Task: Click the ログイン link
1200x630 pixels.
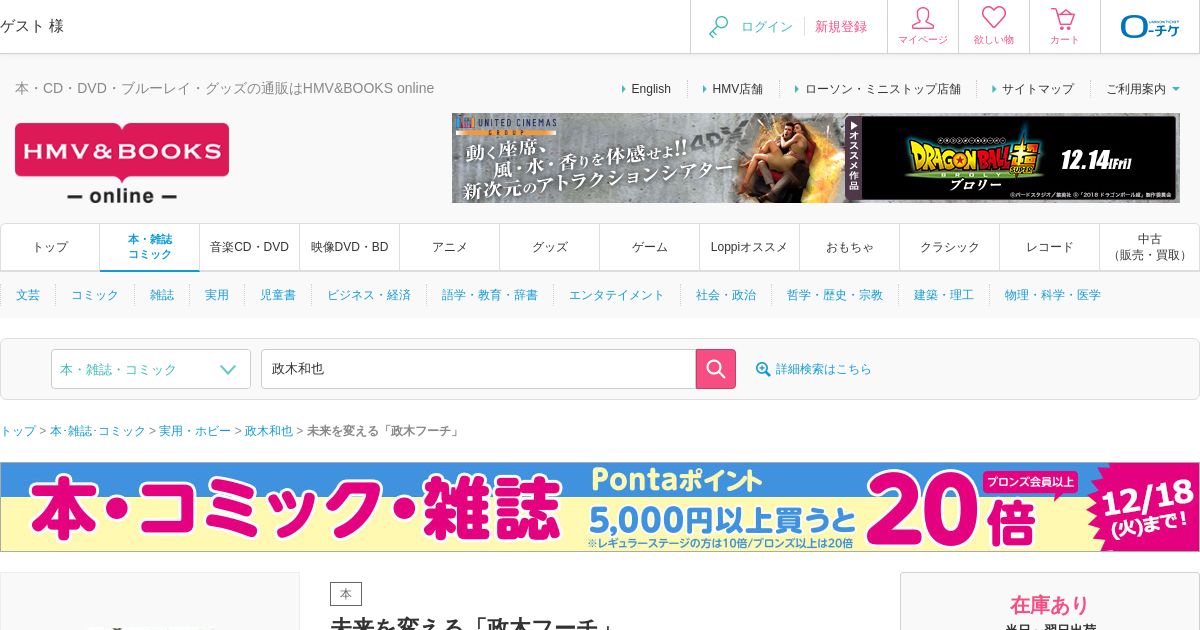Action: tap(767, 27)
